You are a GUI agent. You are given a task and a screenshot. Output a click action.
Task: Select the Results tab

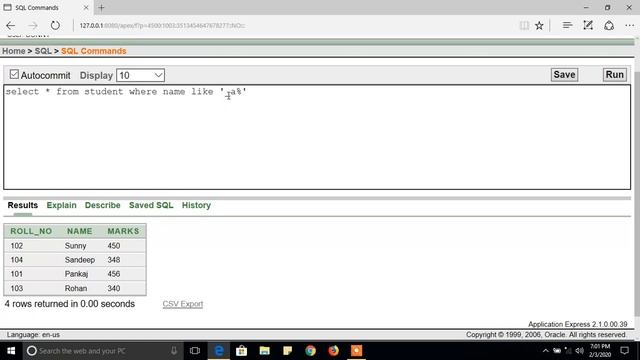coord(22,205)
